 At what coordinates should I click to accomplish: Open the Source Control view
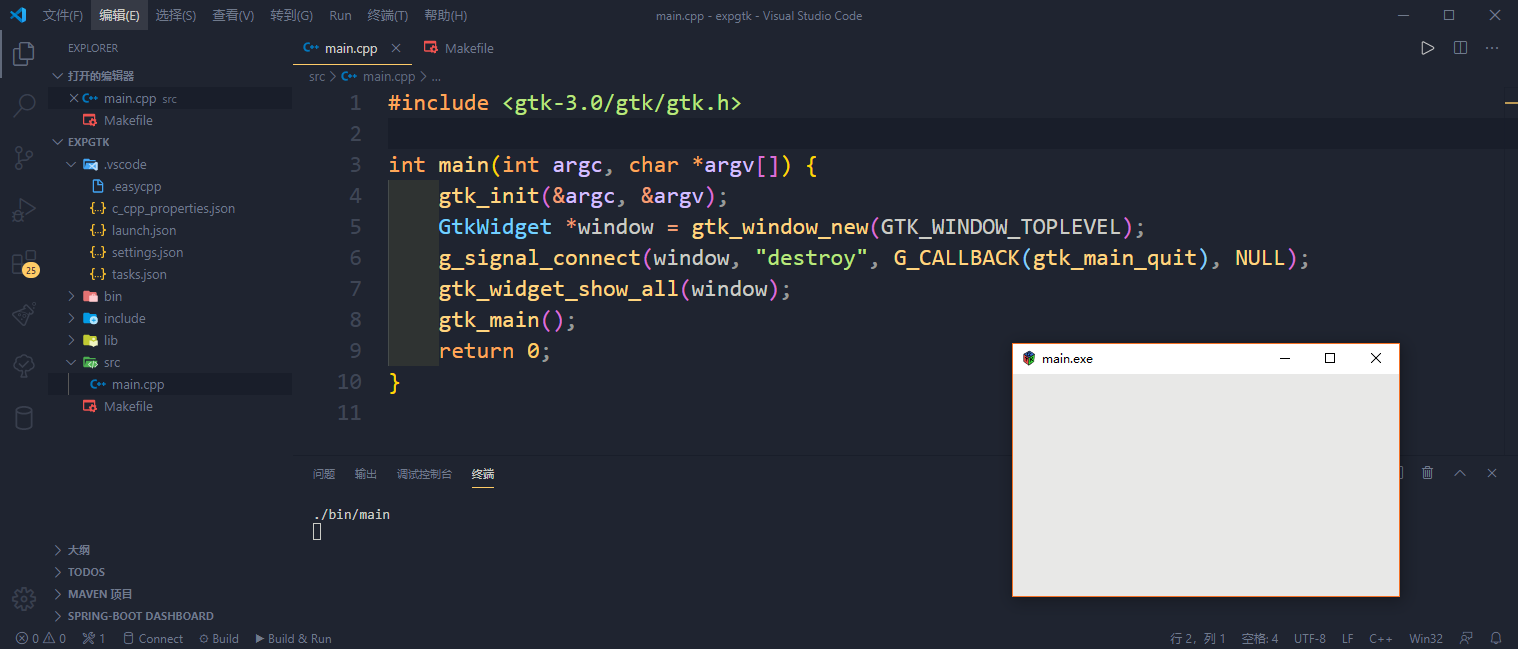(x=23, y=158)
